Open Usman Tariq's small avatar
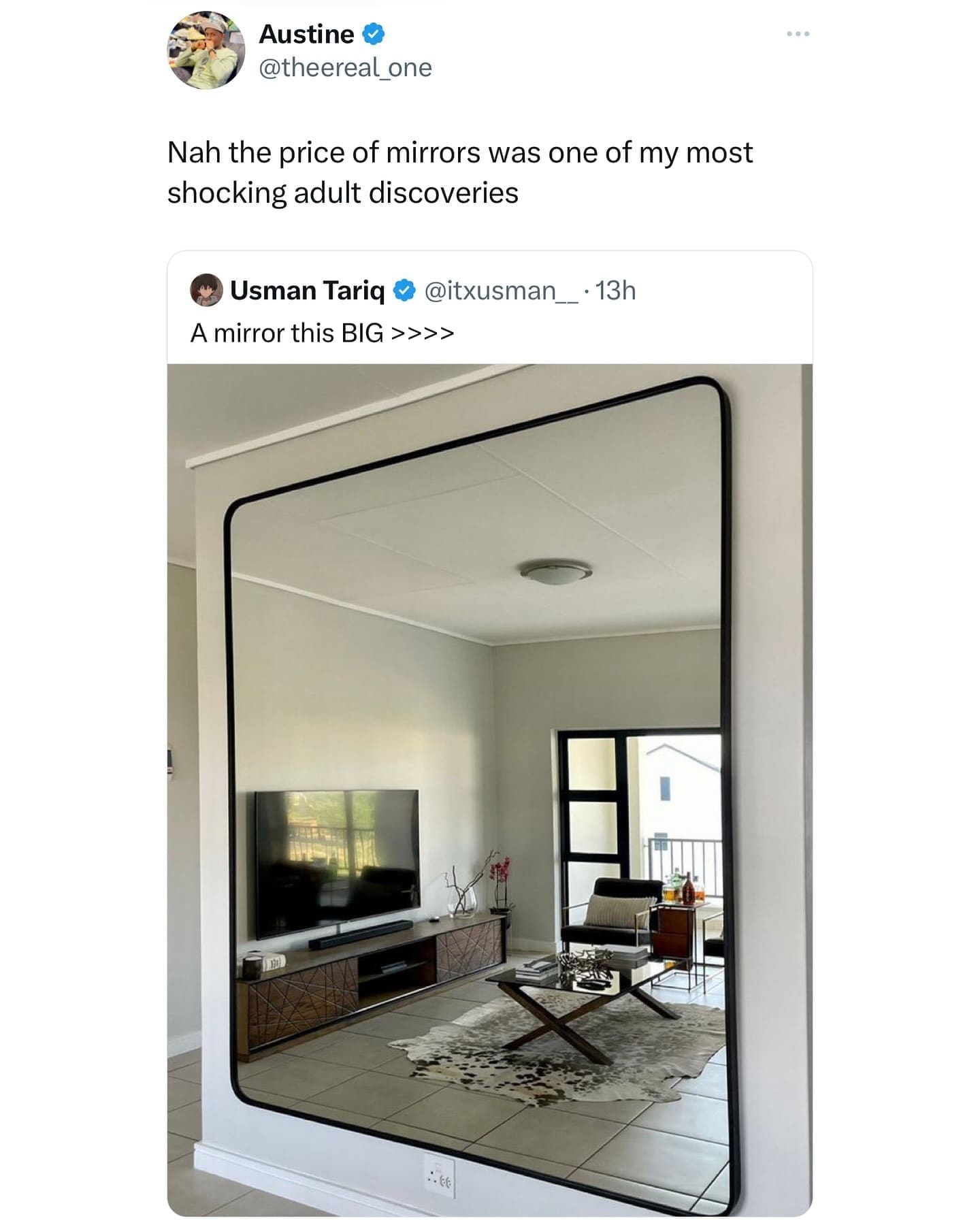This screenshot has height=1225, width=980. coord(206,291)
